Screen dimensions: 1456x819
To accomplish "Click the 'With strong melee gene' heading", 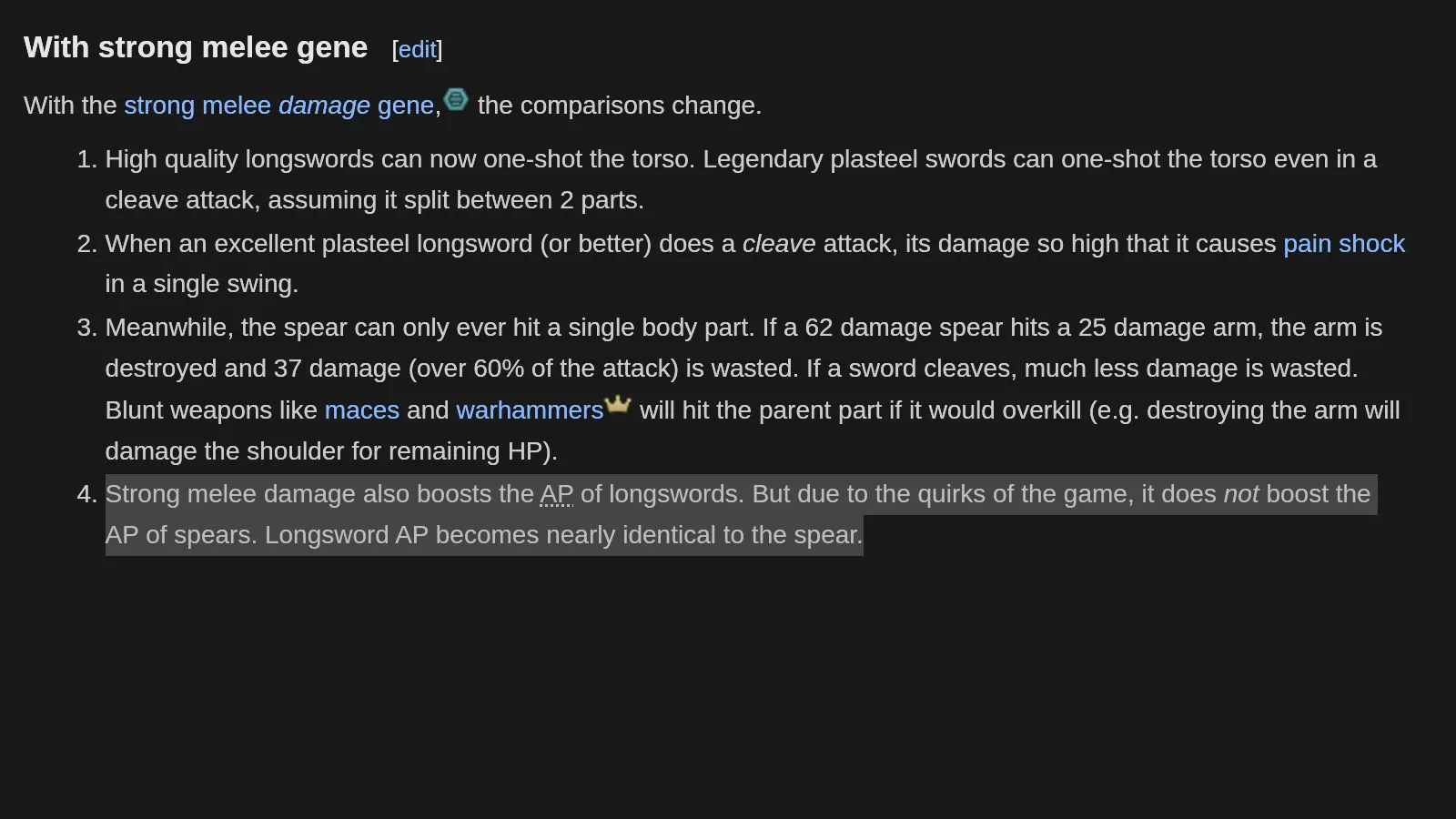I will [196, 47].
